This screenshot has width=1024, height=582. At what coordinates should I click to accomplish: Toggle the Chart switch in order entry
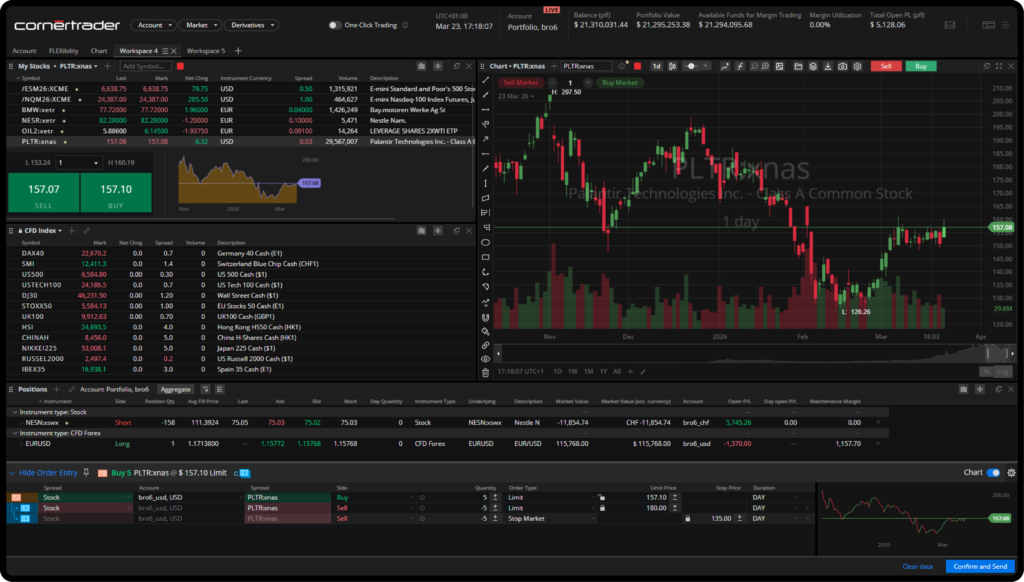(993, 473)
